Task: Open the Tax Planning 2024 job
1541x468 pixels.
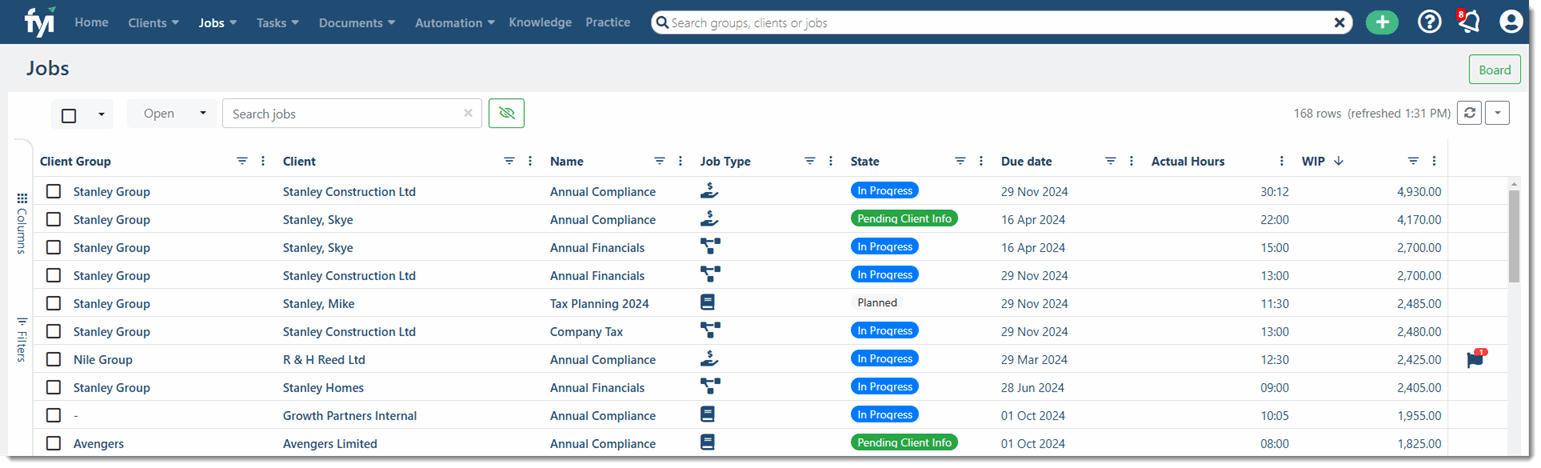Action: pos(599,303)
